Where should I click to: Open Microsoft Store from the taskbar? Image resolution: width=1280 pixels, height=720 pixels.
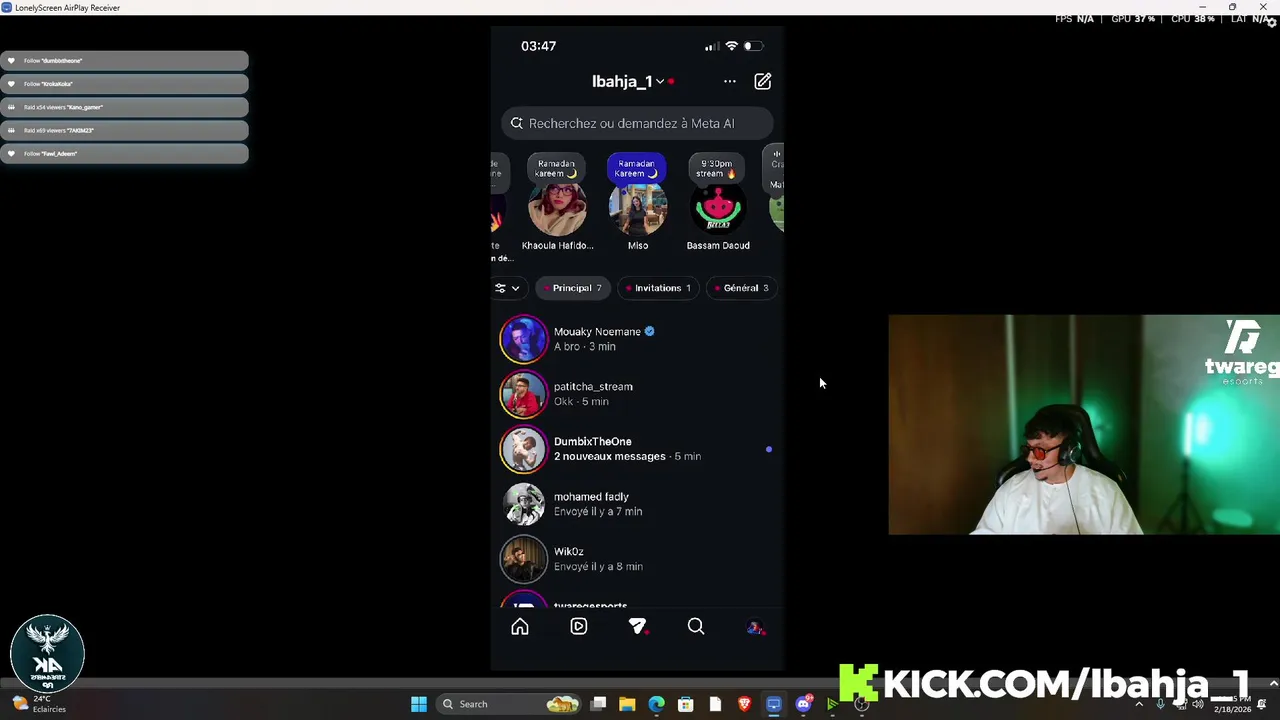(x=685, y=704)
